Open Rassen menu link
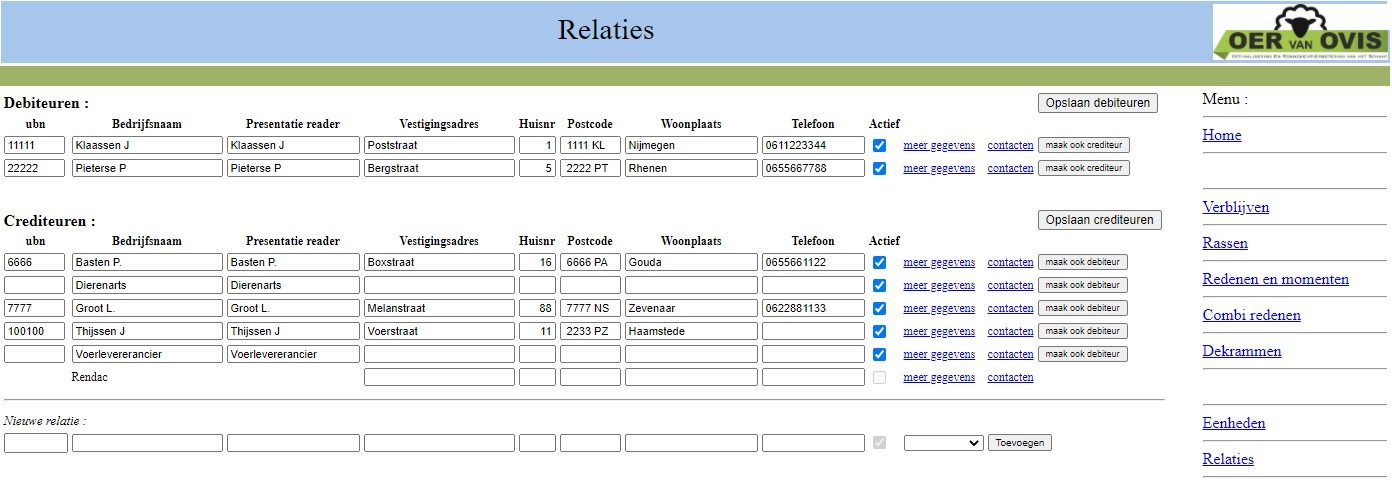Screen dimensions: 1392x504 point(1224,243)
